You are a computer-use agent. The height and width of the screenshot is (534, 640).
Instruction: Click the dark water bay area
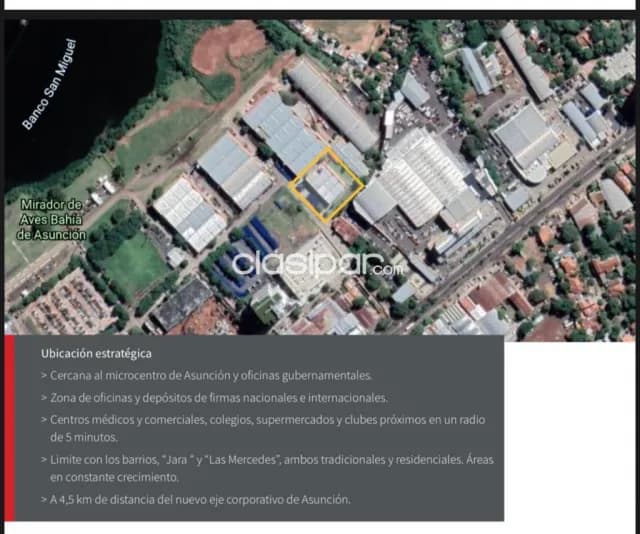(73, 94)
